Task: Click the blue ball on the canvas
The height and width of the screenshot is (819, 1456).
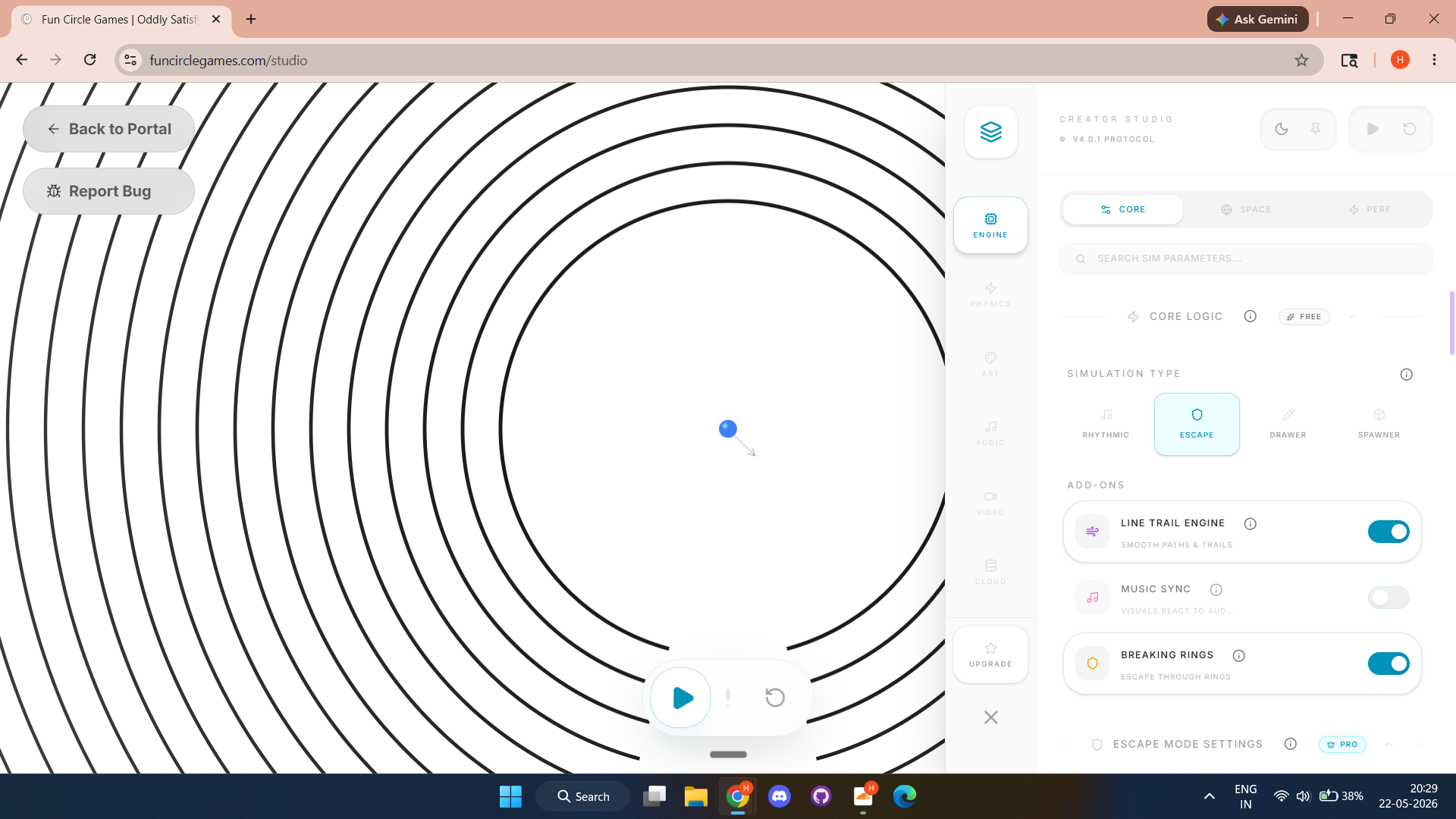Action: pyautogui.click(x=728, y=429)
